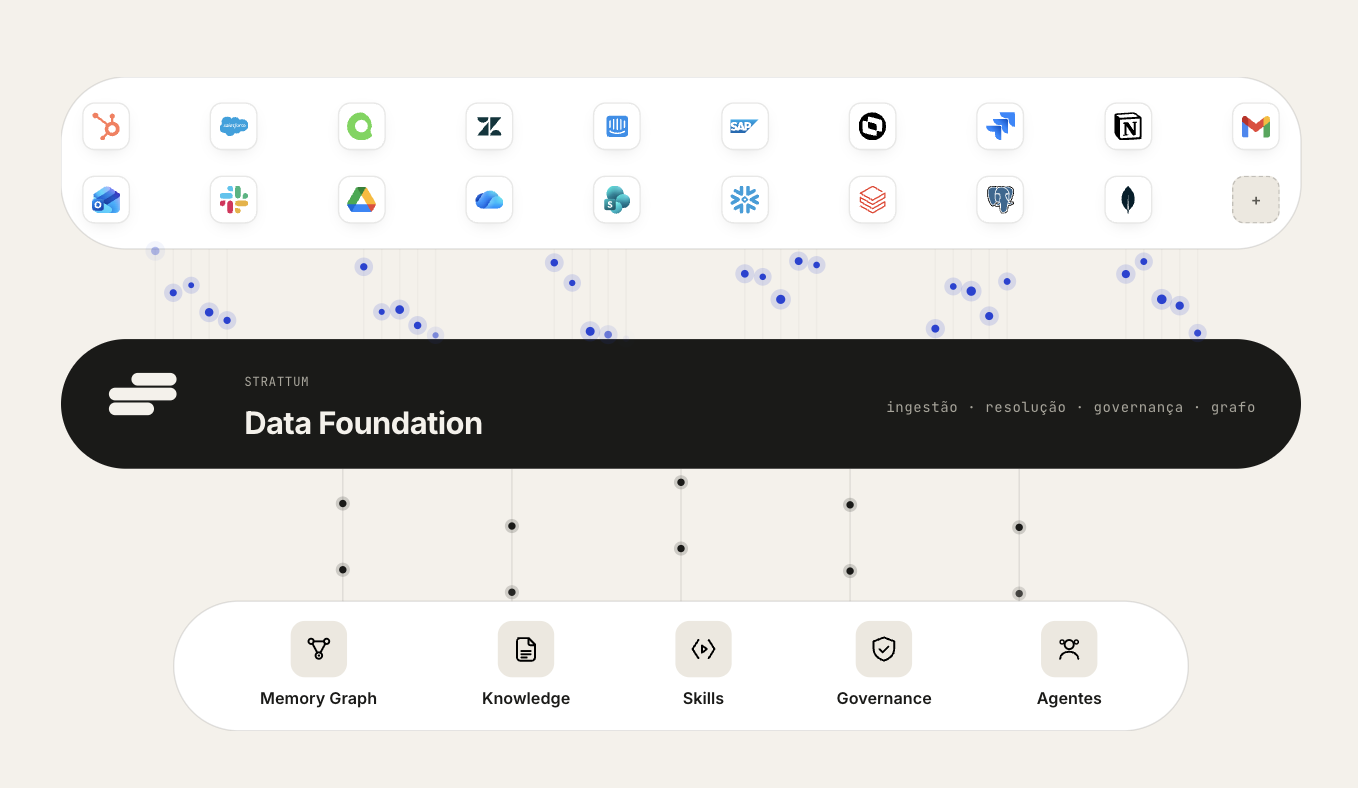Viewport: 1358px width, 788px height.
Task: Click the plus tile to add integration
Action: (1256, 200)
